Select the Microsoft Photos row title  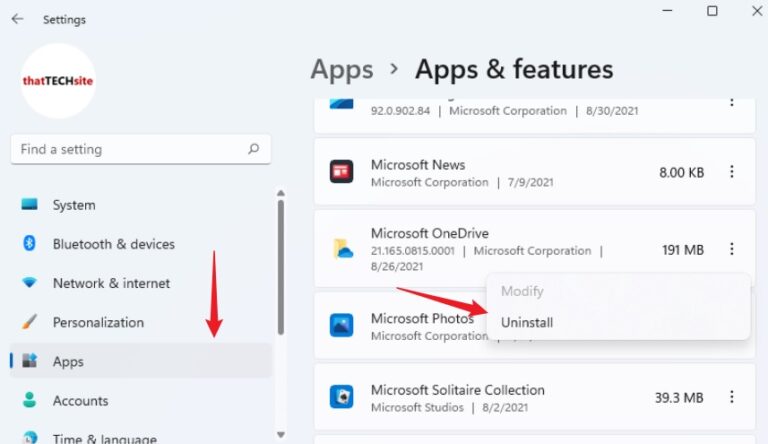(422, 319)
